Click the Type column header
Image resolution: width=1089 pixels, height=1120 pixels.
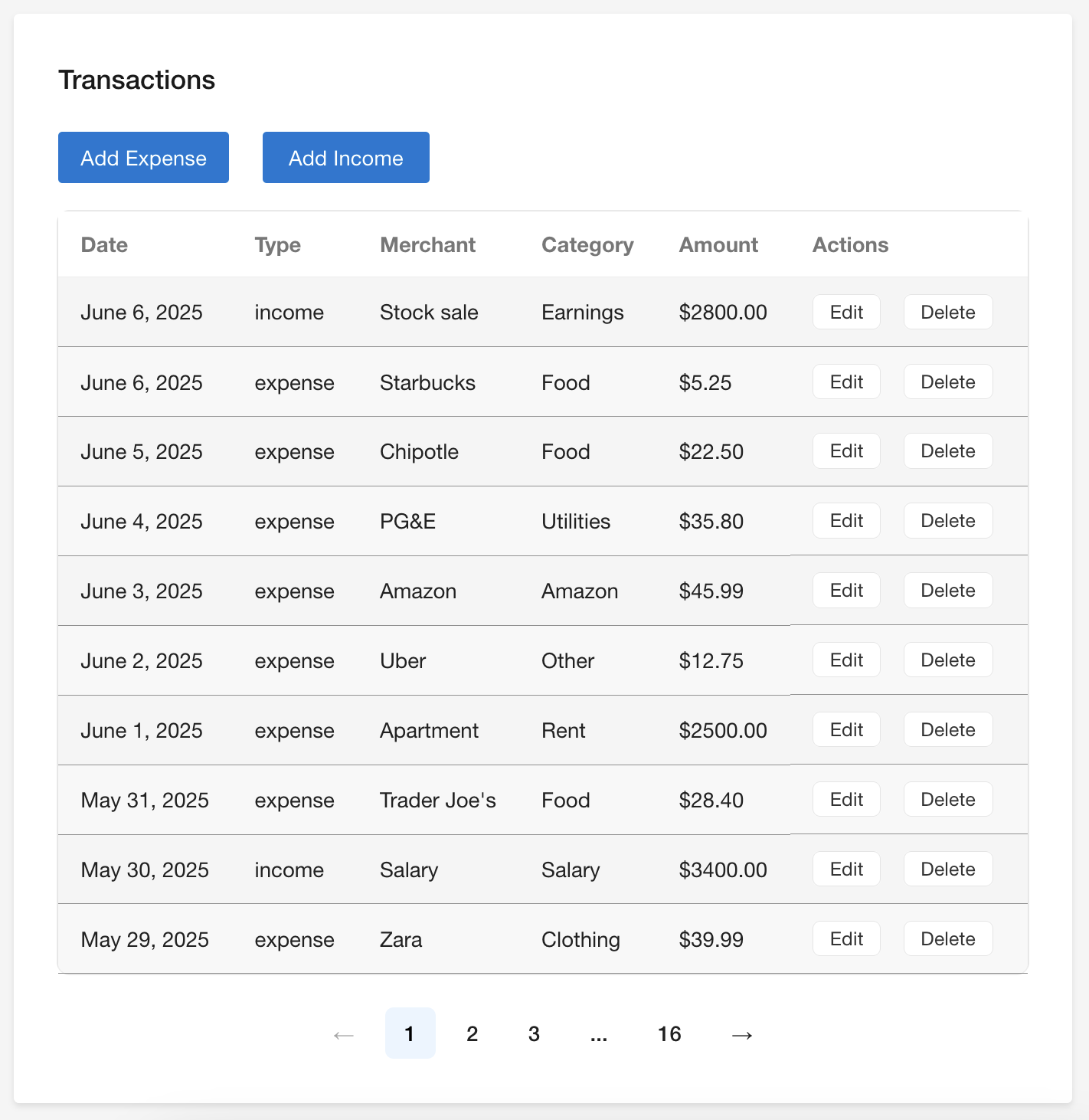click(x=277, y=245)
